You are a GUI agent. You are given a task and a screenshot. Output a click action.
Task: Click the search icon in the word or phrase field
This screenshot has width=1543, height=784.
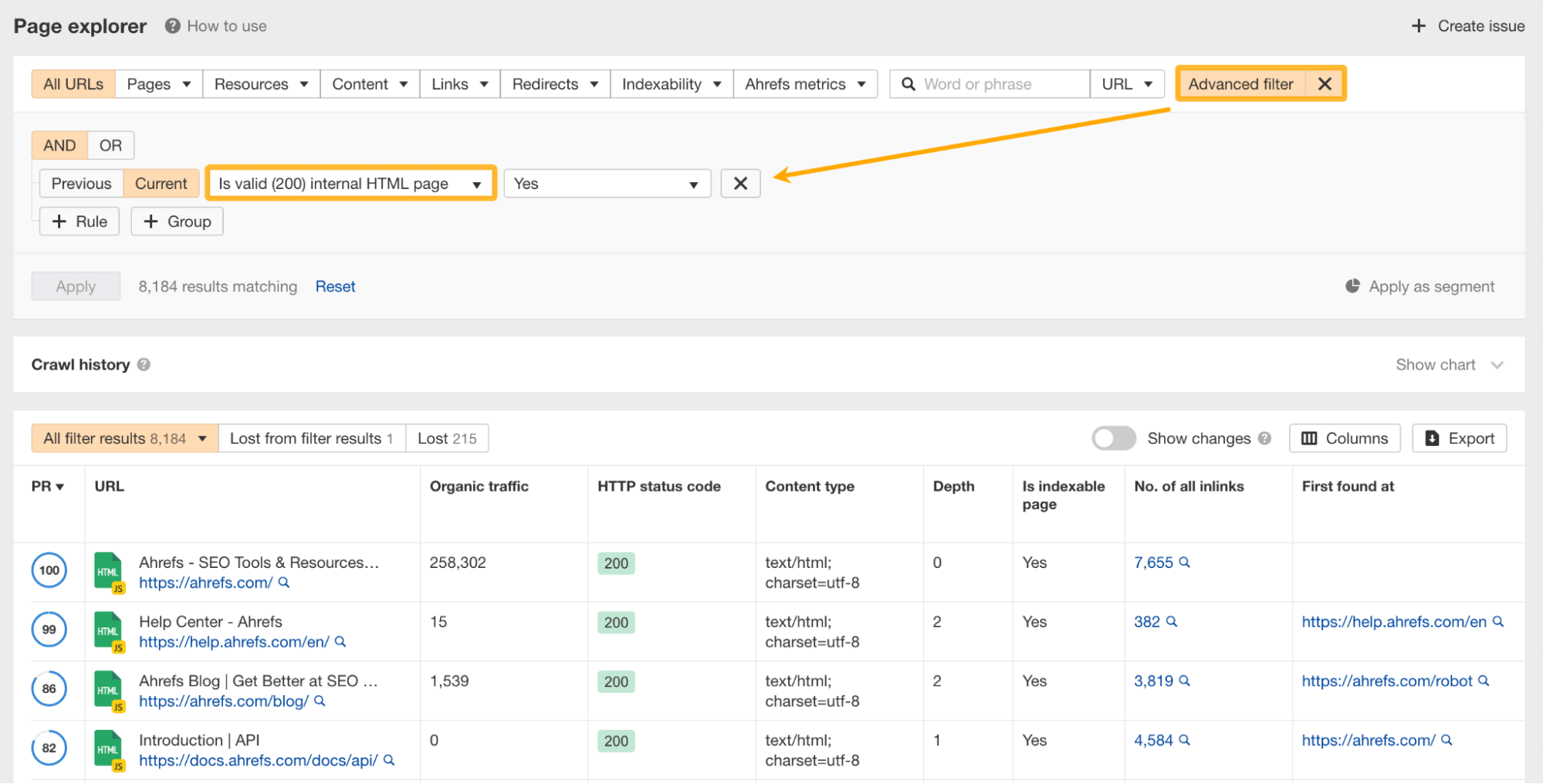click(x=909, y=83)
